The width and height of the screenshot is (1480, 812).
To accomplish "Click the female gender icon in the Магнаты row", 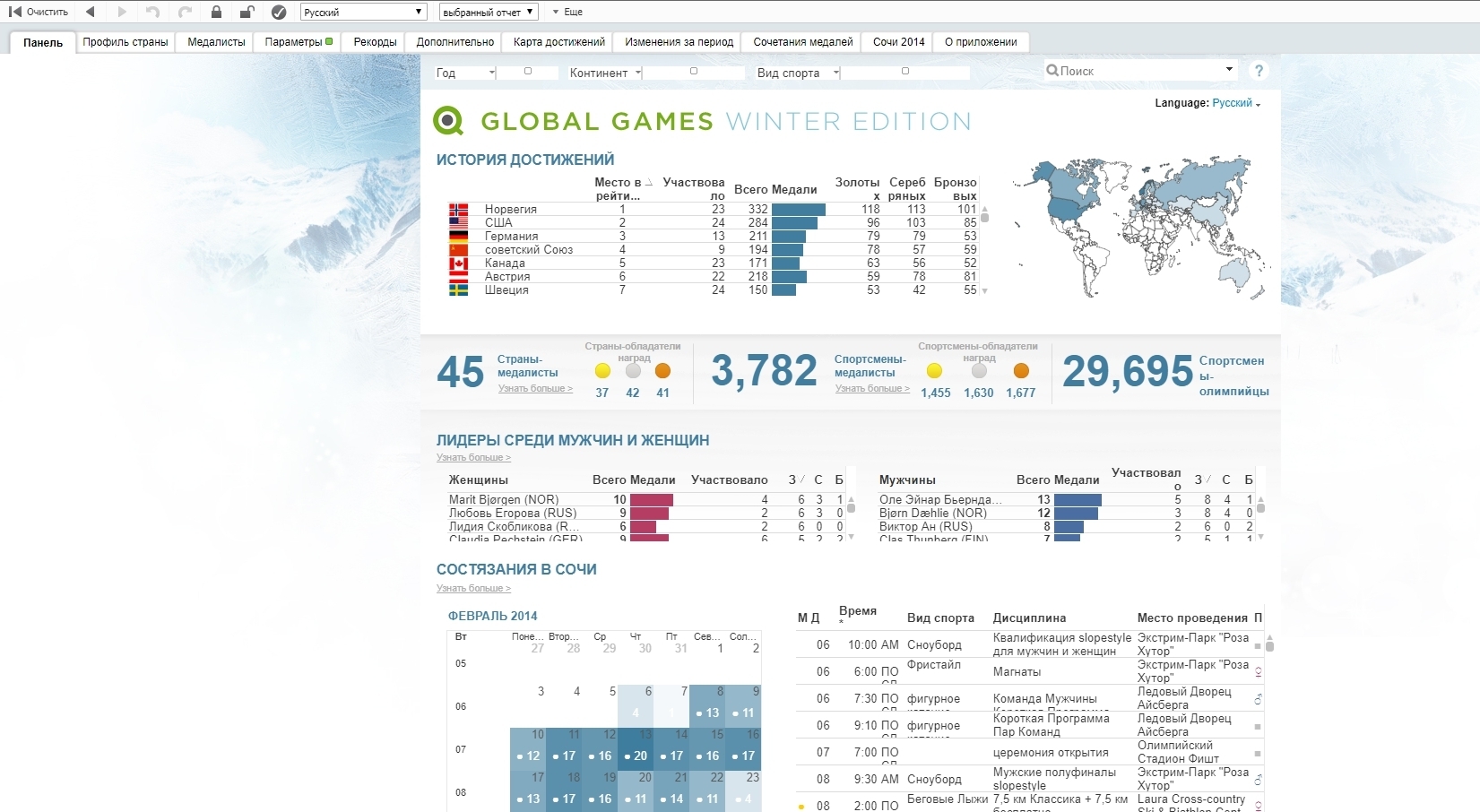I will point(1258,672).
